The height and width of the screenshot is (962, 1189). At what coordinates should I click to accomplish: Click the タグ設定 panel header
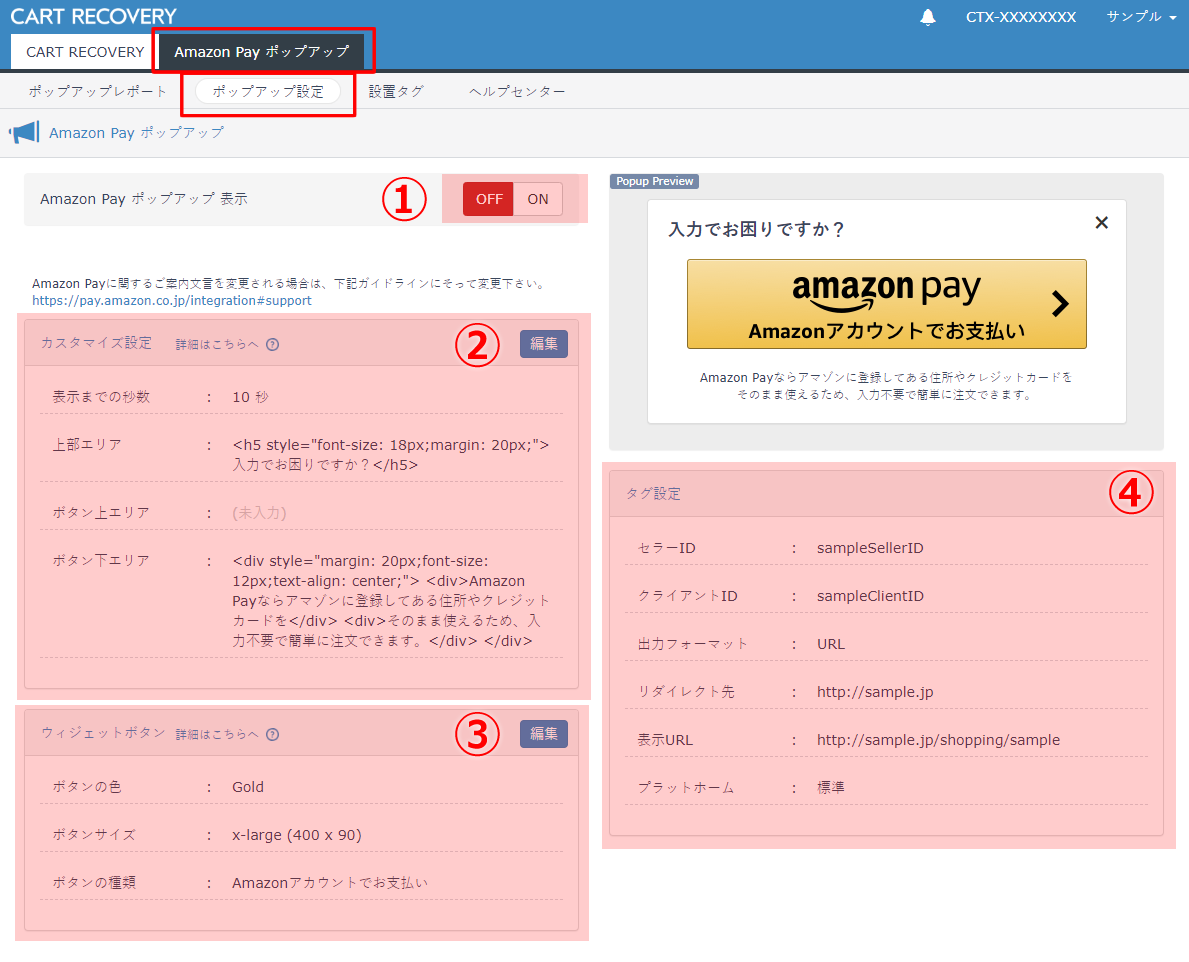click(x=886, y=494)
